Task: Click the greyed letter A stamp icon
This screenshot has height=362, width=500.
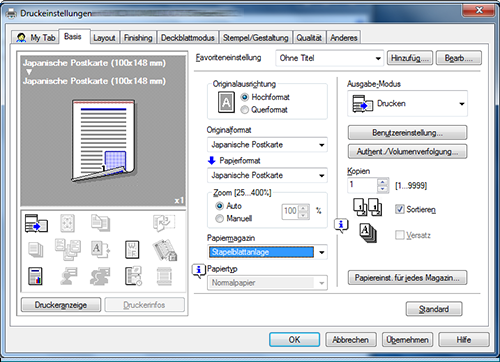Action: pos(100,250)
